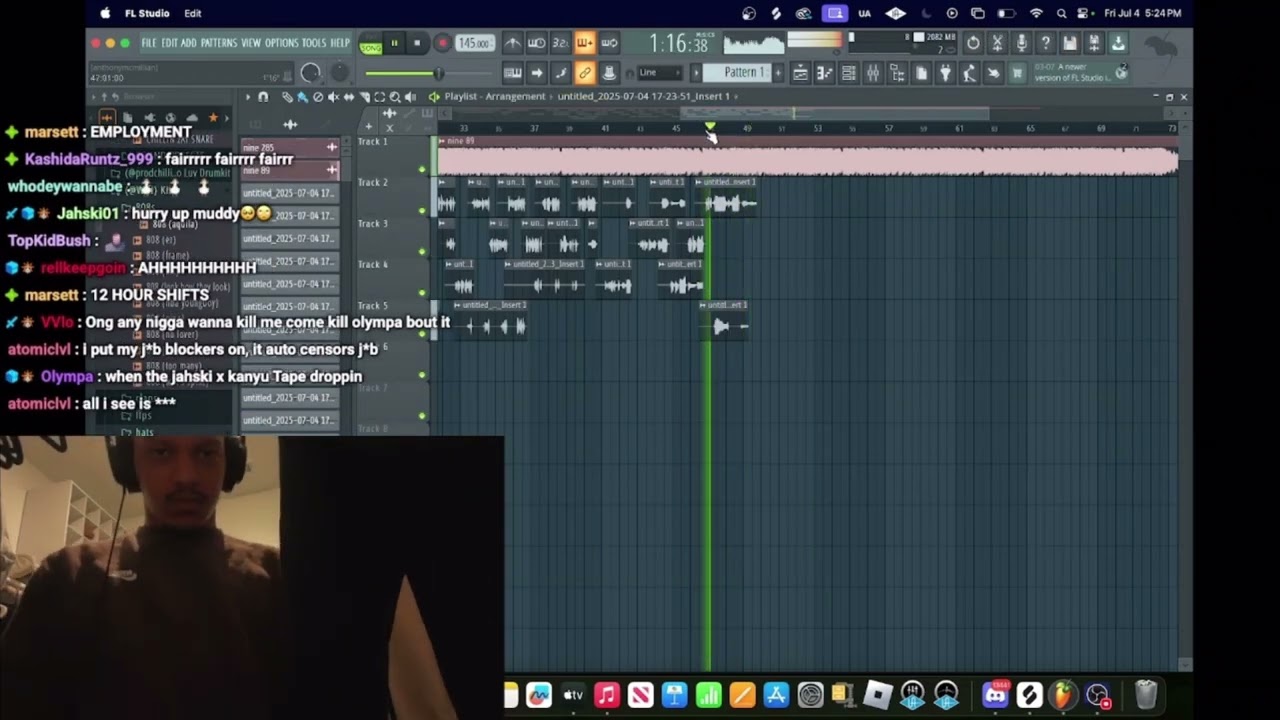Select the 'nine 89' item in the picker
Screen dimensions: 1280x720
coord(290,170)
